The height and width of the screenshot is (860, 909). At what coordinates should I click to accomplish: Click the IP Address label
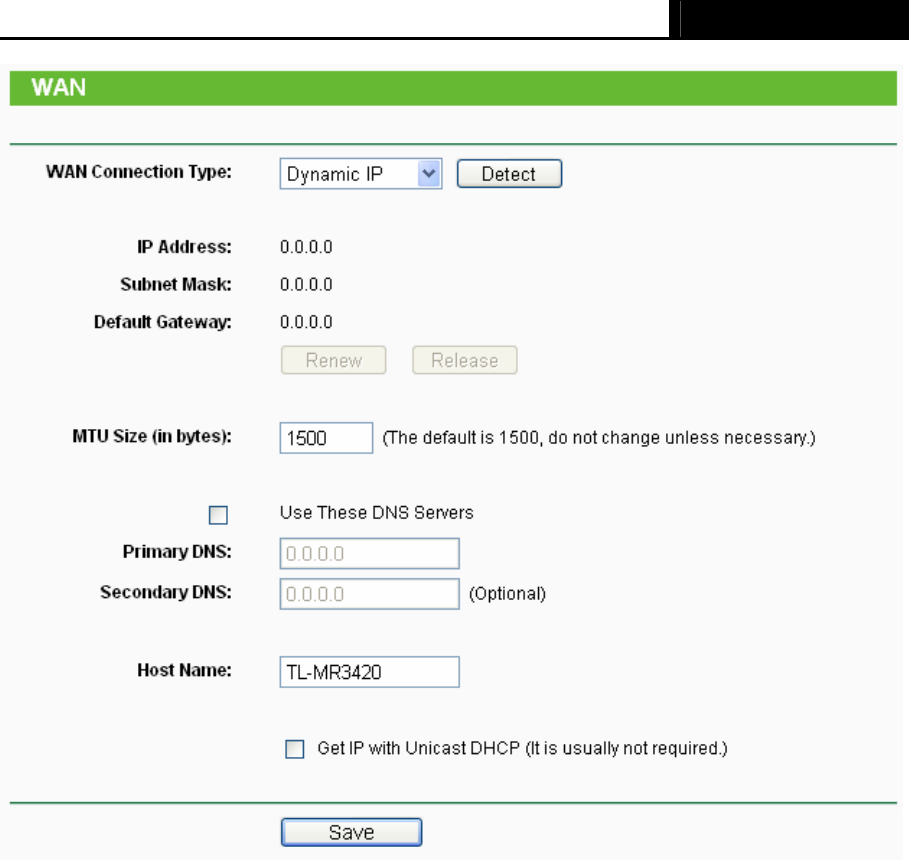tap(184, 247)
